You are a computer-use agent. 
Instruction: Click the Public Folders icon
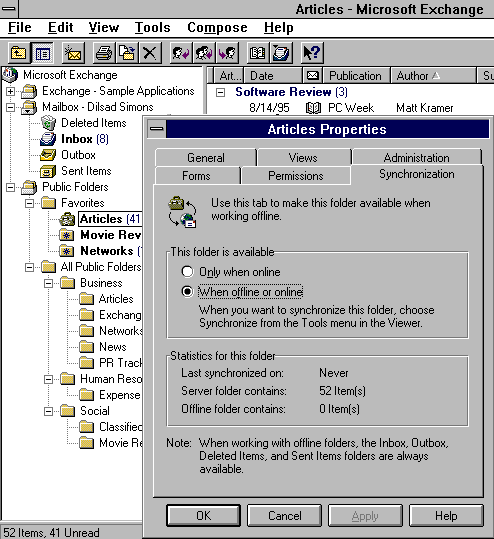point(29,187)
